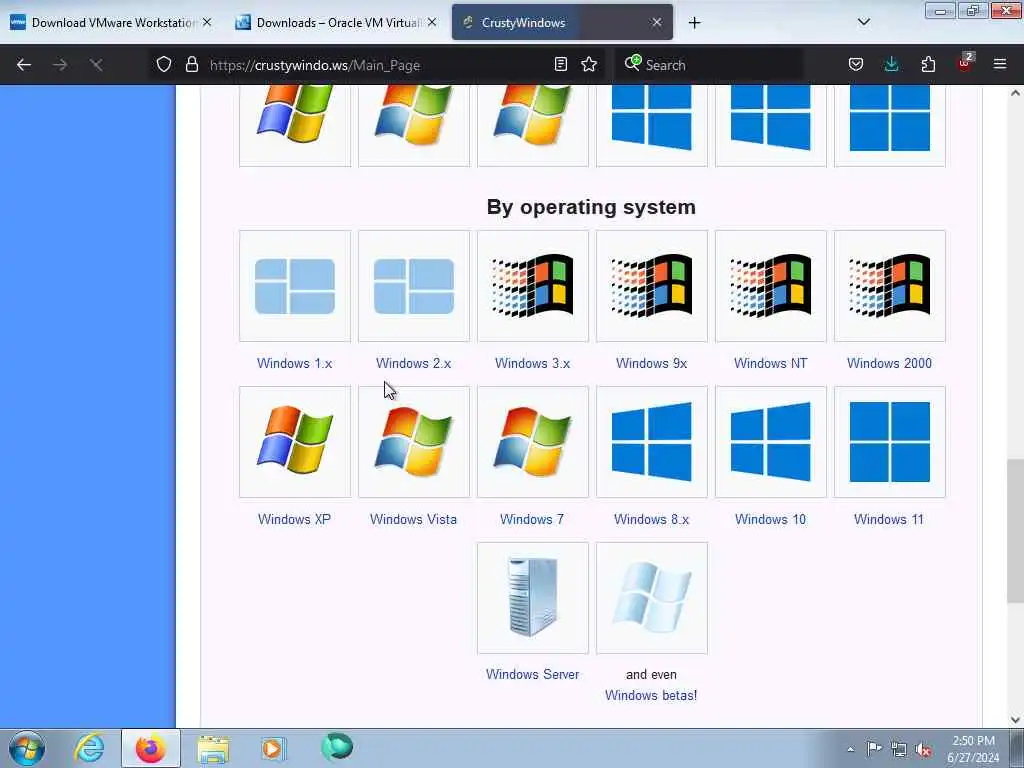This screenshot has height=768, width=1024.
Task: Click the scrollbar down arrow
Action: pos(1015,720)
